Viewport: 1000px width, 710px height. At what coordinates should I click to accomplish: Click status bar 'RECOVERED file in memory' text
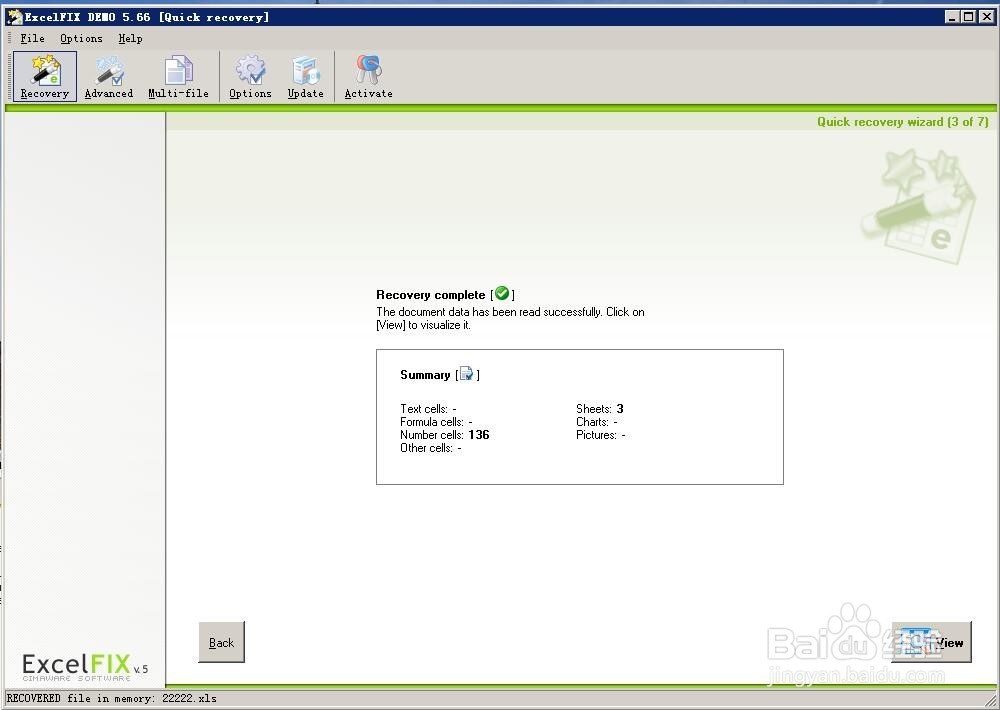[112, 699]
